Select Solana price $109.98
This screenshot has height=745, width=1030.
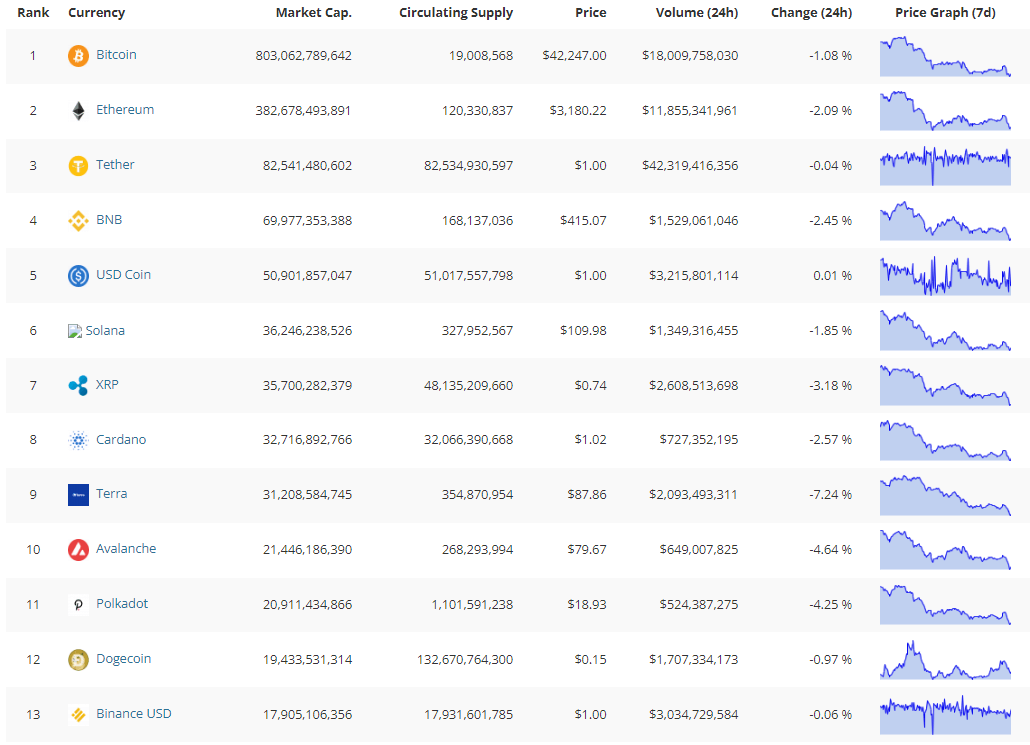click(x=583, y=330)
